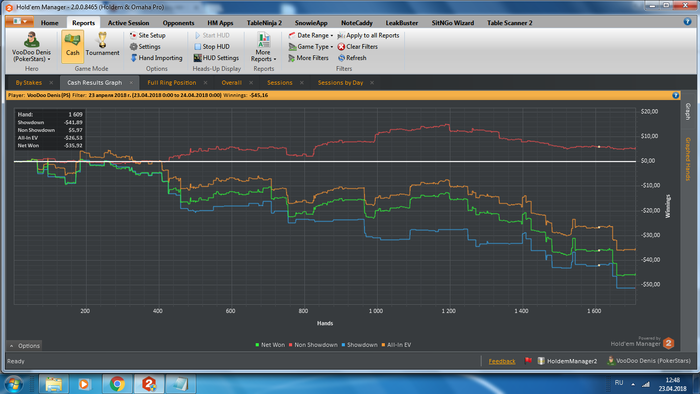Expand More Reports dropdown

pyautogui.click(x=263, y=47)
